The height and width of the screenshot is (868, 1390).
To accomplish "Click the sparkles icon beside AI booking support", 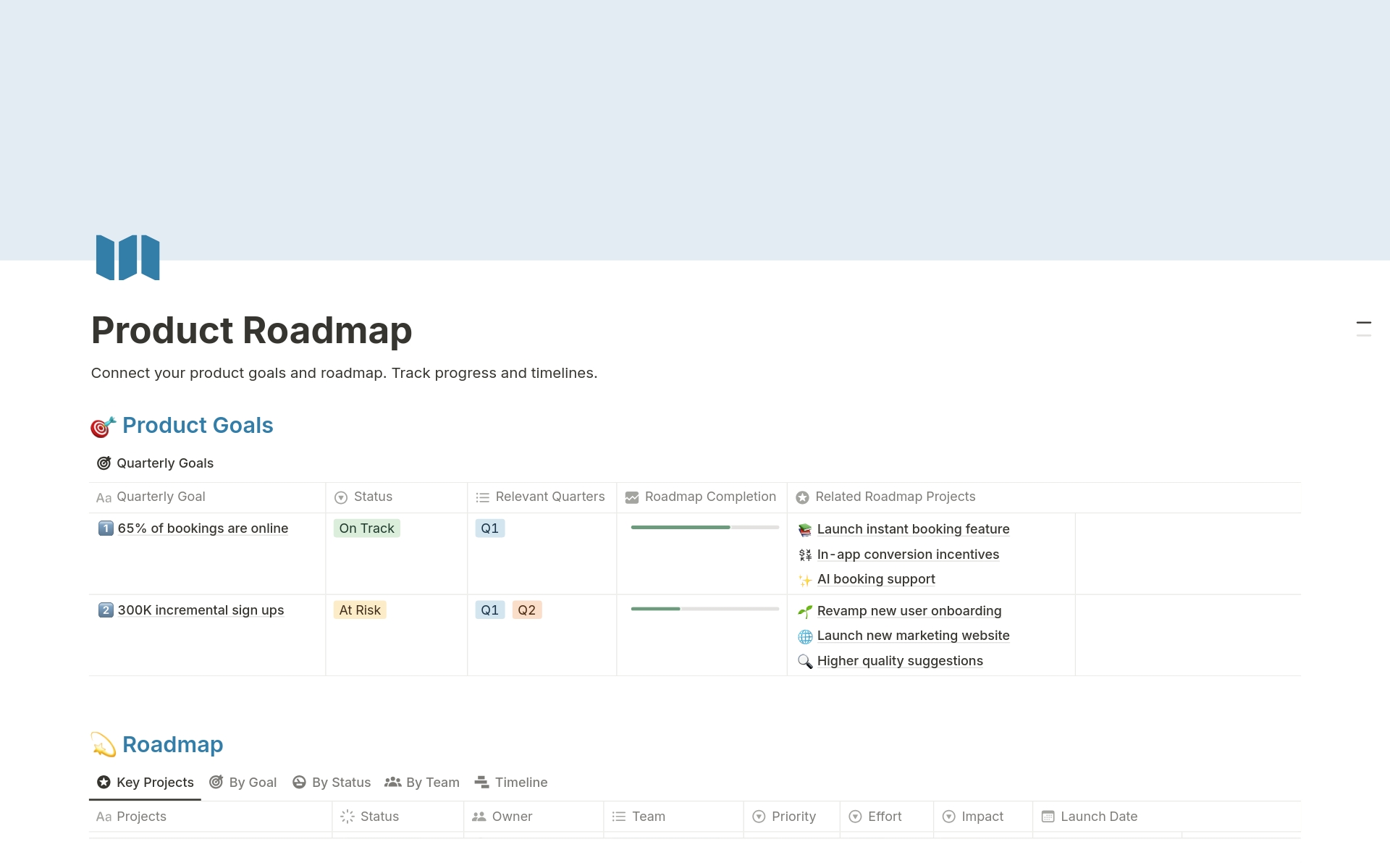I will click(x=804, y=580).
